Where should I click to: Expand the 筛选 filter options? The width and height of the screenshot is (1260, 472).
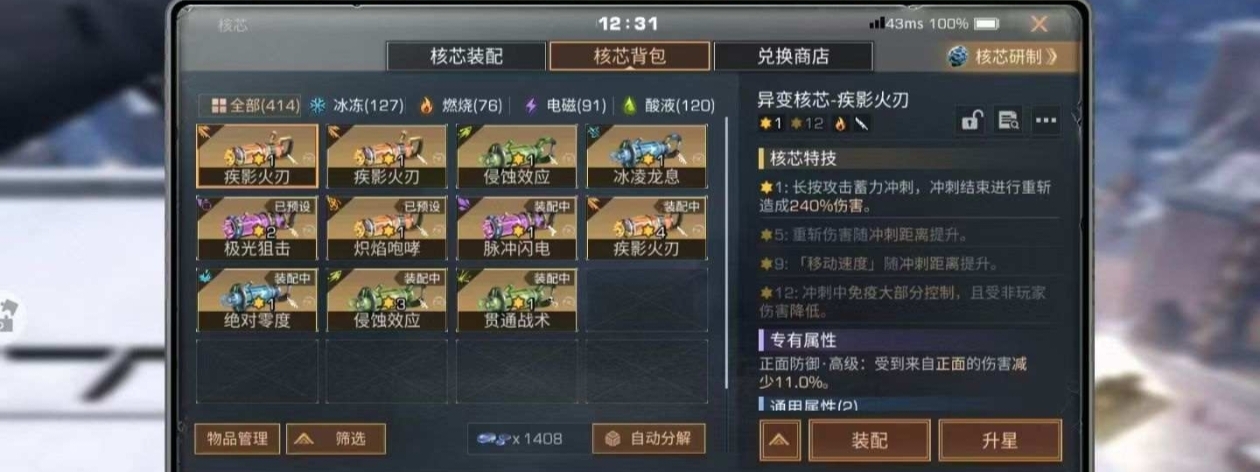click(x=336, y=438)
